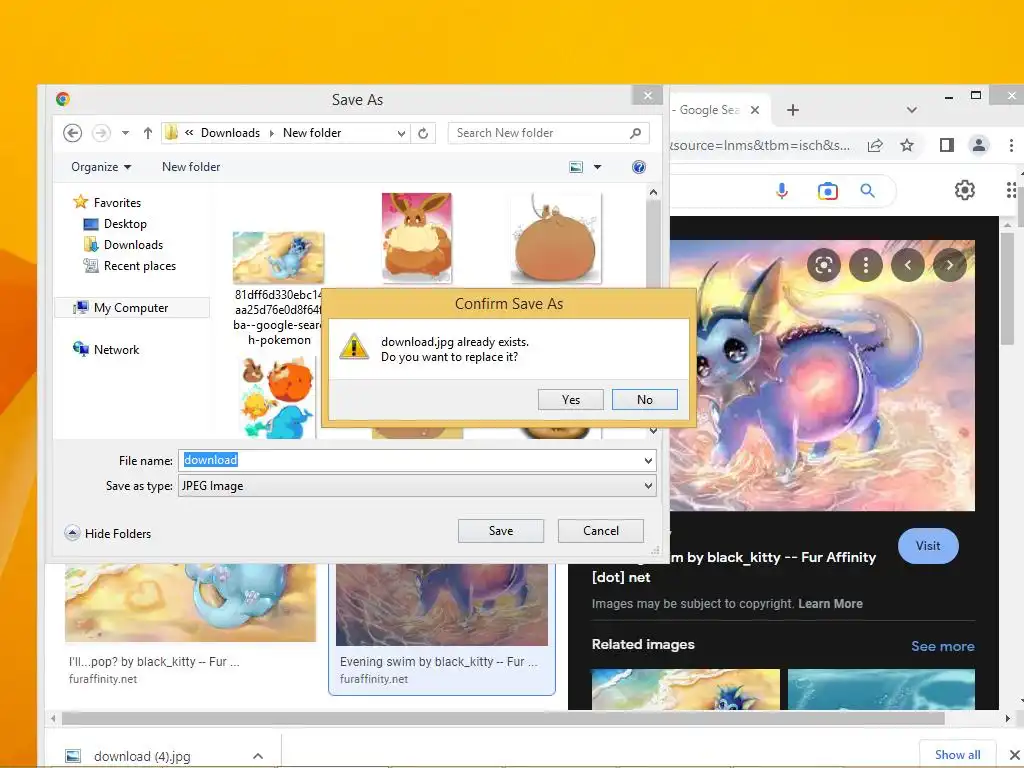Open recent locations dropdown arrow
The width and height of the screenshot is (1024, 768).
coord(125,133)
